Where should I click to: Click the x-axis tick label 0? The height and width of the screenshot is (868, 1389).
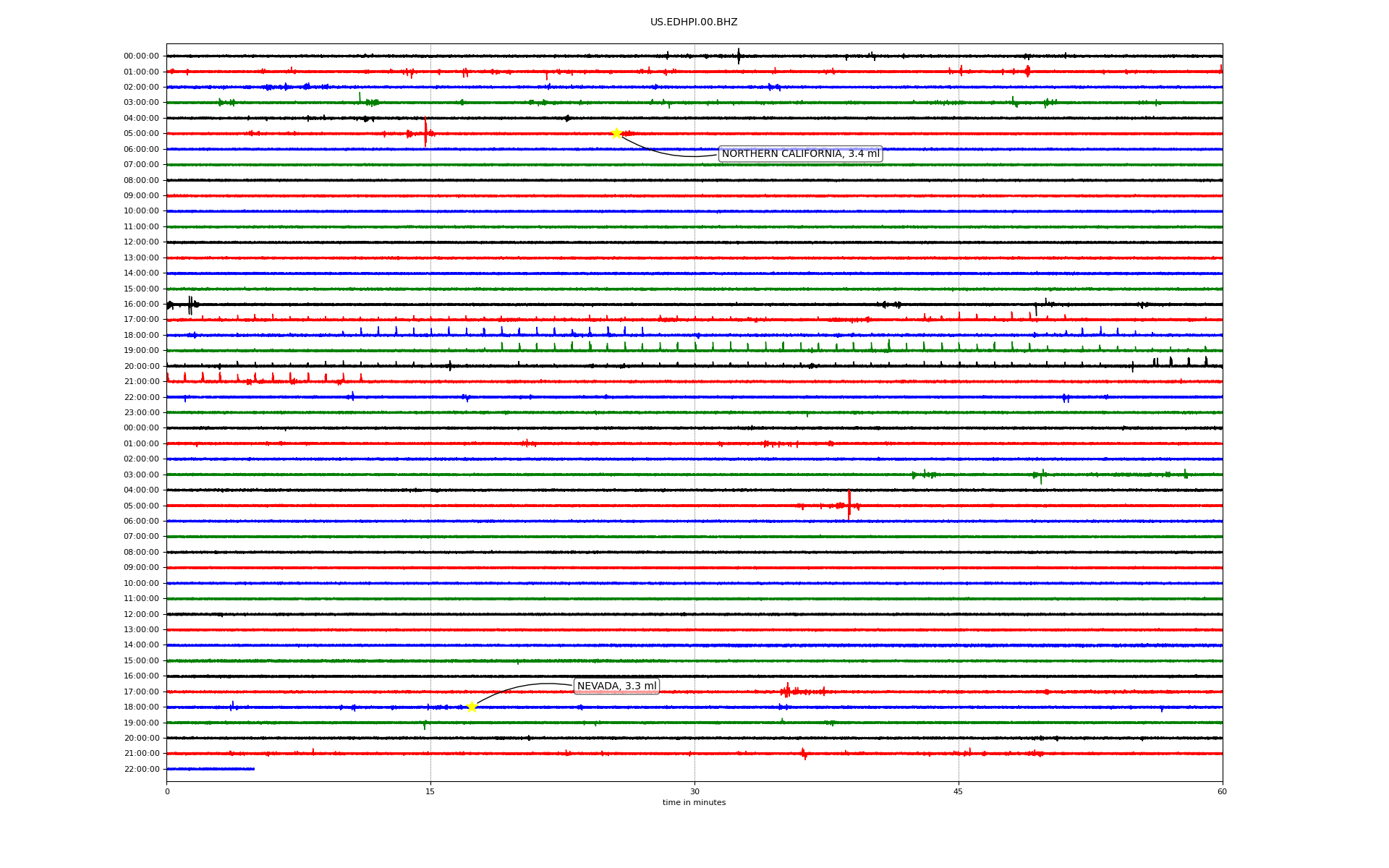click(x=167, y=791)
